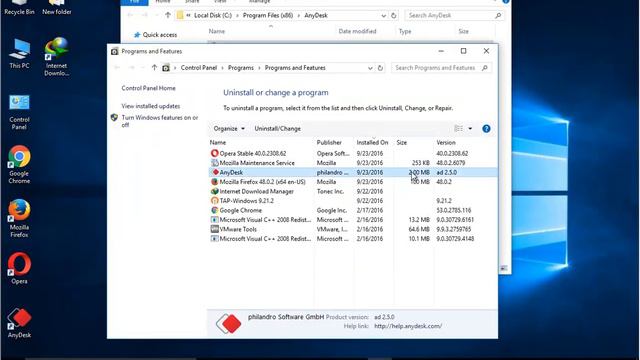Select the Control Panel desktop icon

(x=19, y=112)
